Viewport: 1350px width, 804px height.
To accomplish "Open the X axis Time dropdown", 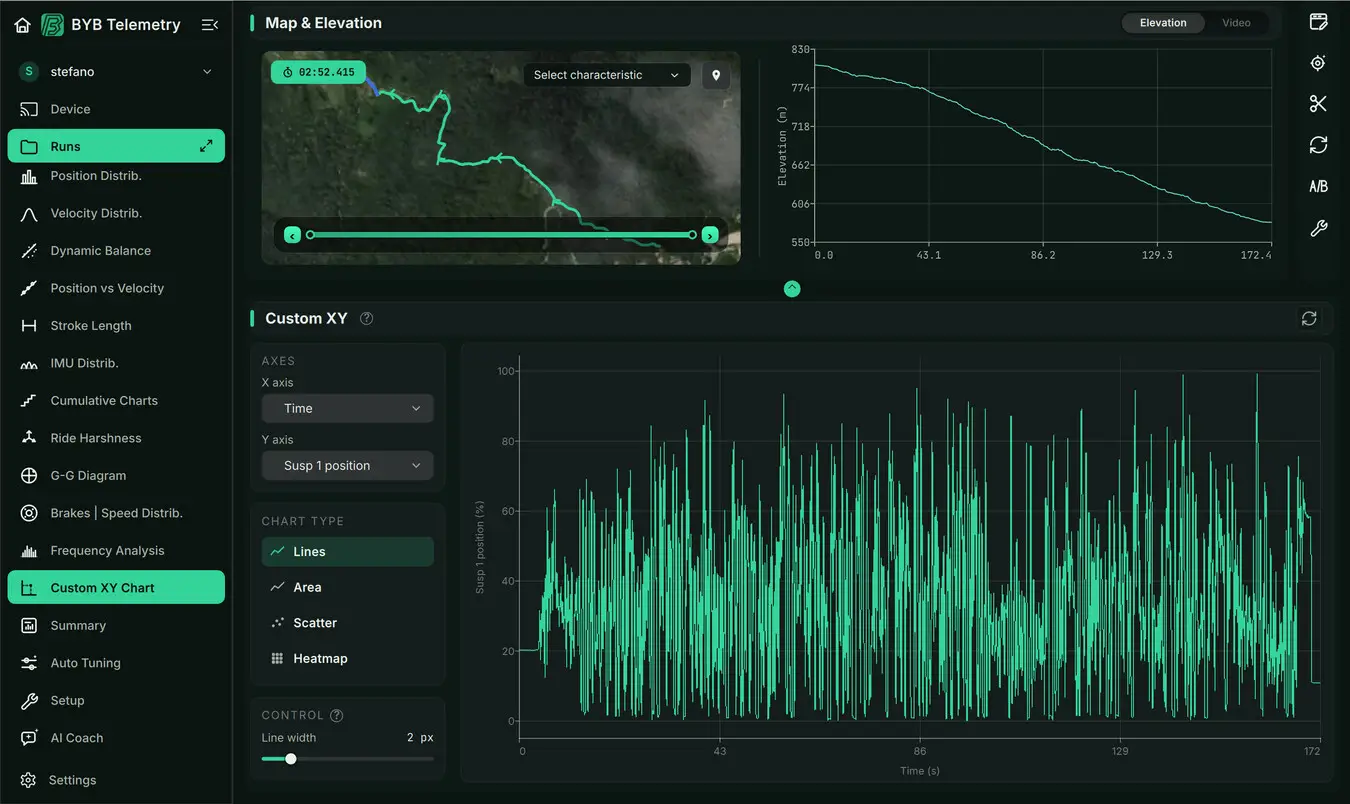I will tap(348, 408).
